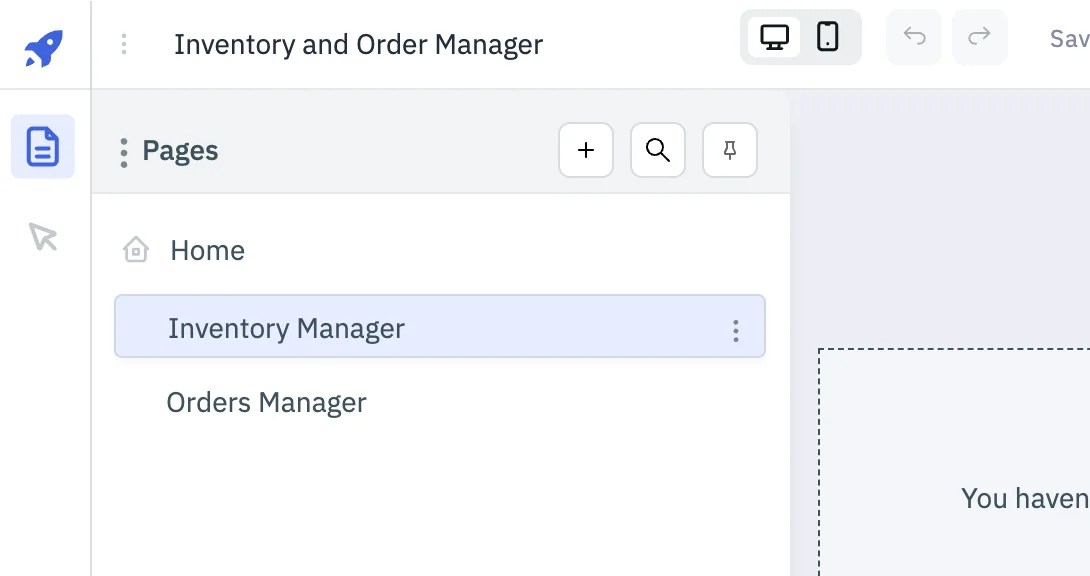Save the Inventory and Order Manager app
Image resolution: width=1090 pixels, height=576 pixels.
coord(1070,39)
